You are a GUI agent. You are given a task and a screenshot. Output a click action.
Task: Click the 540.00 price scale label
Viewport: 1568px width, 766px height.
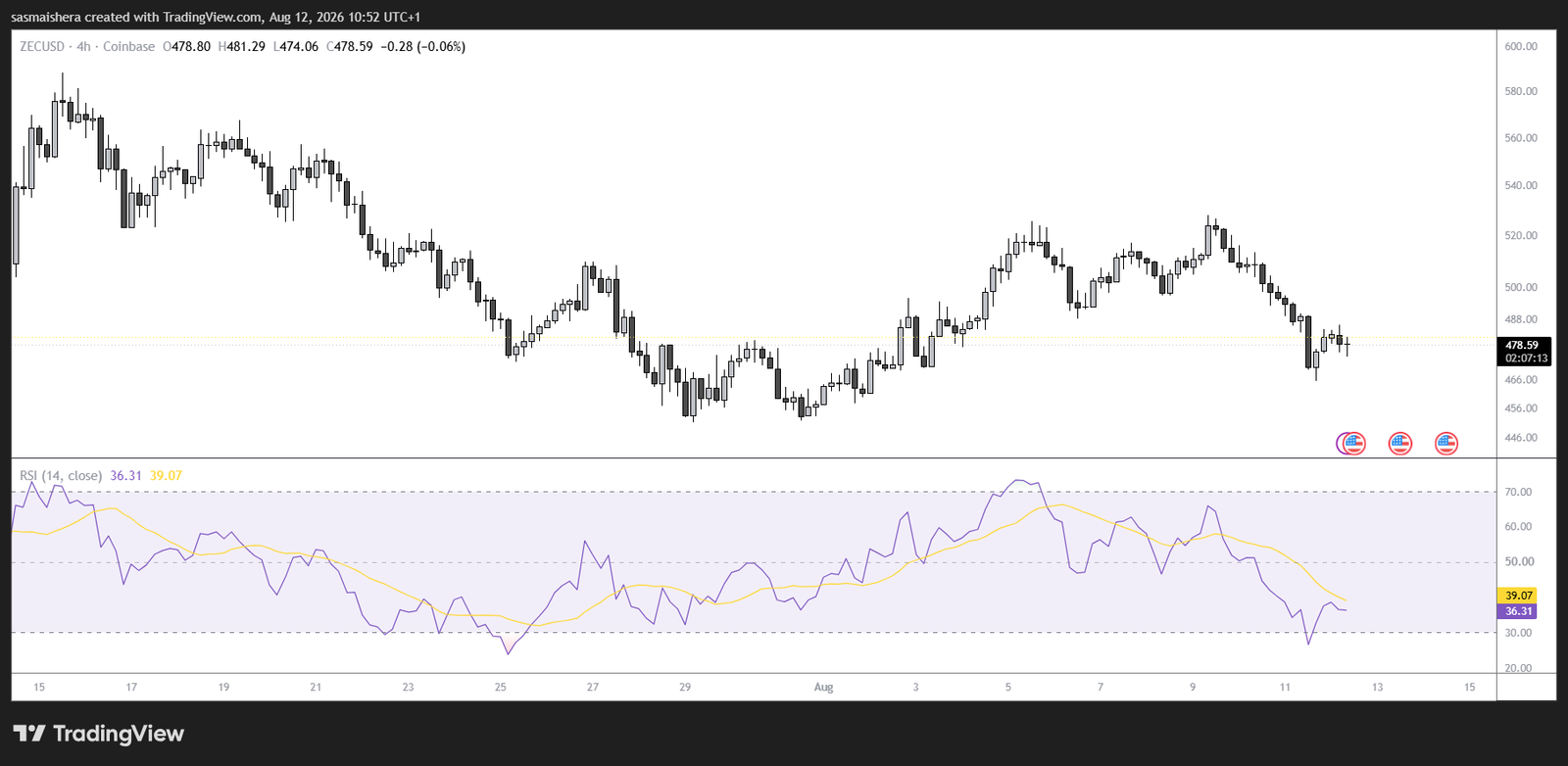click(x=1521, y=185)
